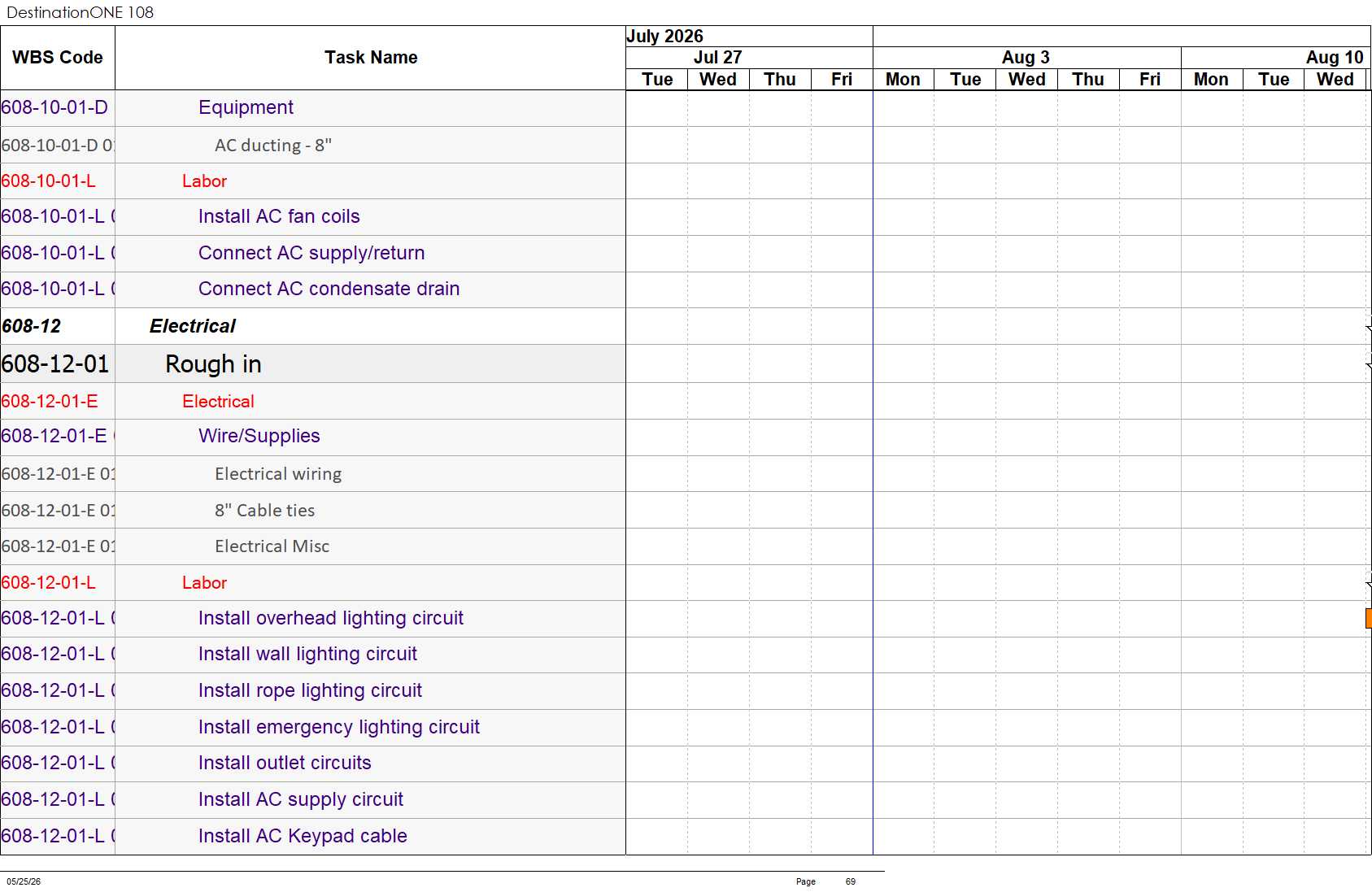The image size is (1372, 892).
Task: Select the Task Name column header
Action: tap(371, 58)
